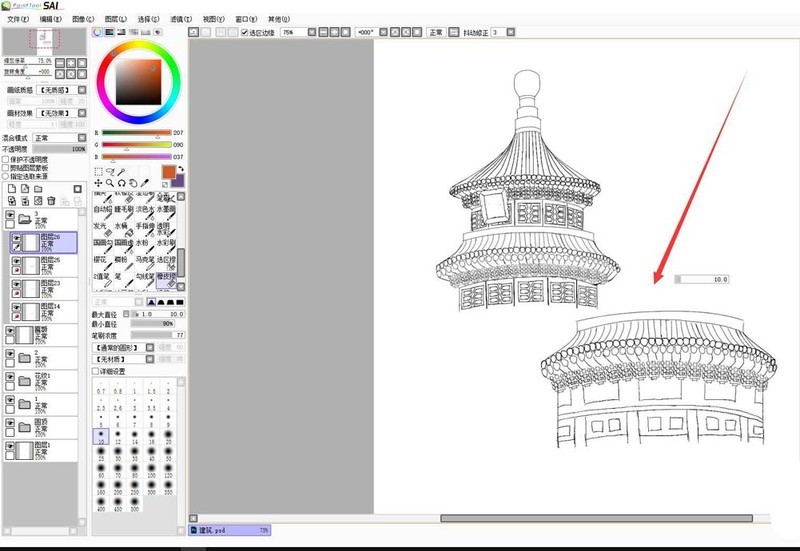The width and height of the screenshot is (800, 551).
Task: Select the rectangular selection tool
Action: click(x=98, y=171)
